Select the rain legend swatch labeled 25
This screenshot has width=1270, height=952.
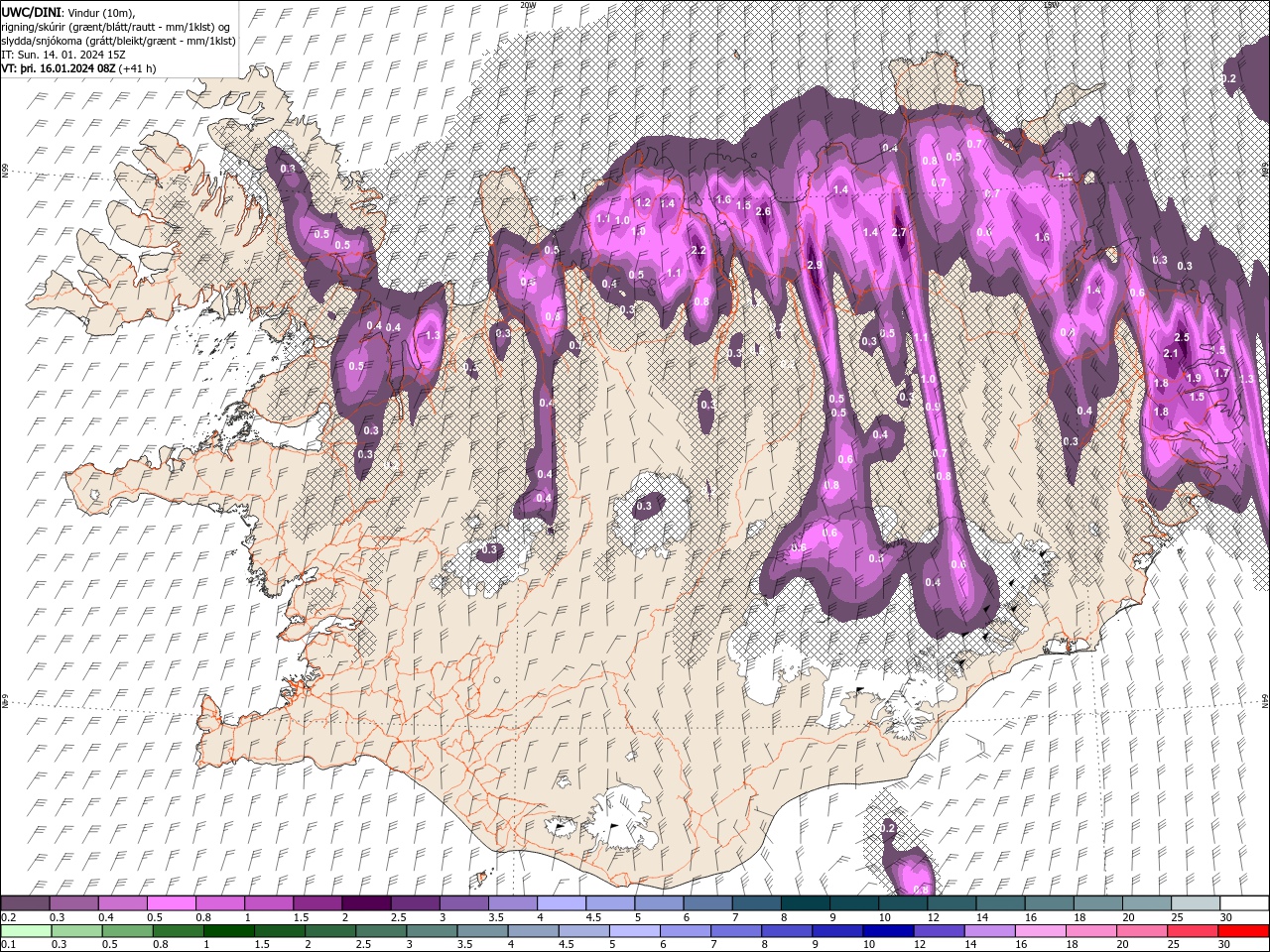pos(1194,930)
